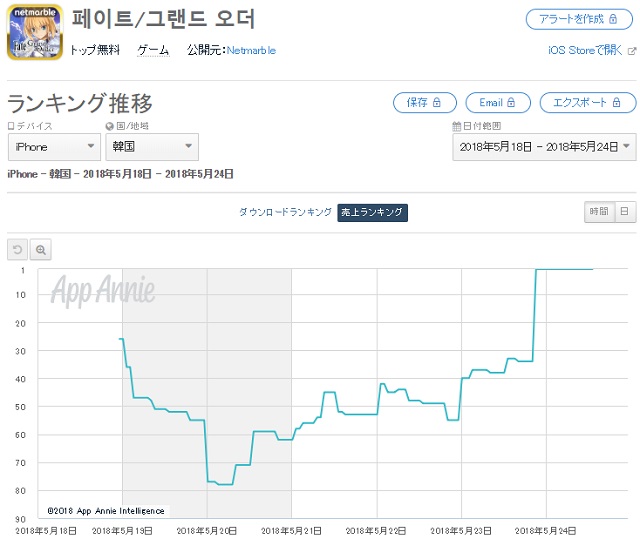Click the 2018年5月20日 axis label

point(207,531)
